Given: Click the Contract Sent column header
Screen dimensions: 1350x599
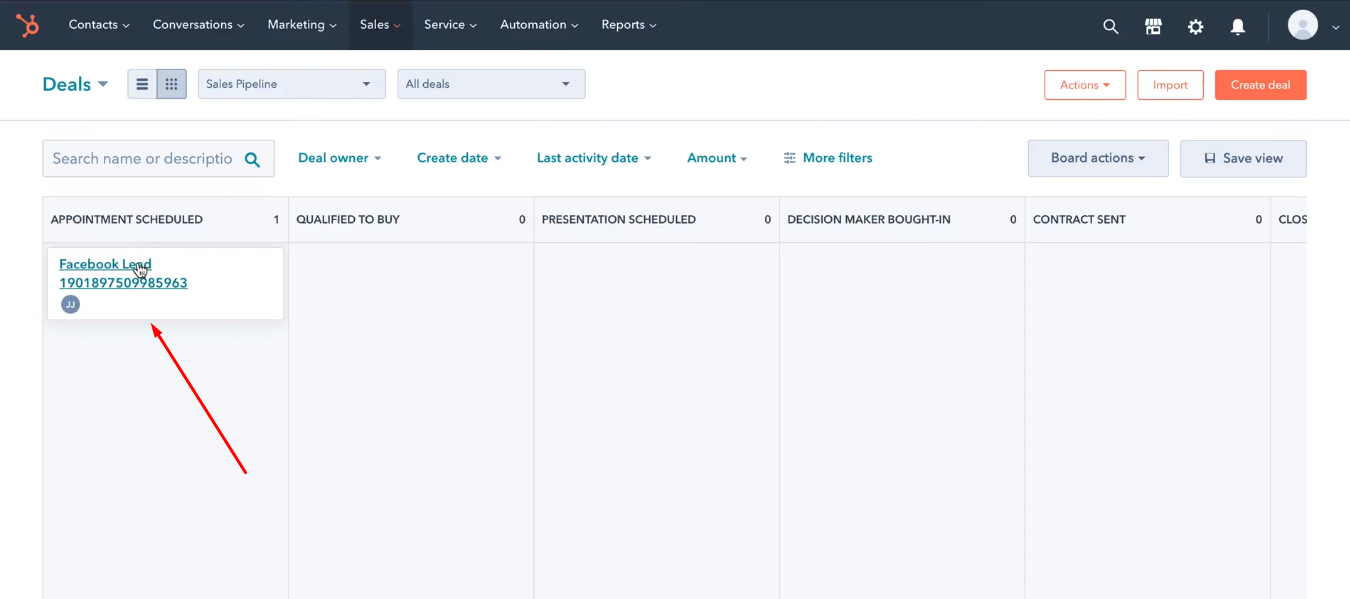Looking at the screenshot, I should coord(1148,219).
